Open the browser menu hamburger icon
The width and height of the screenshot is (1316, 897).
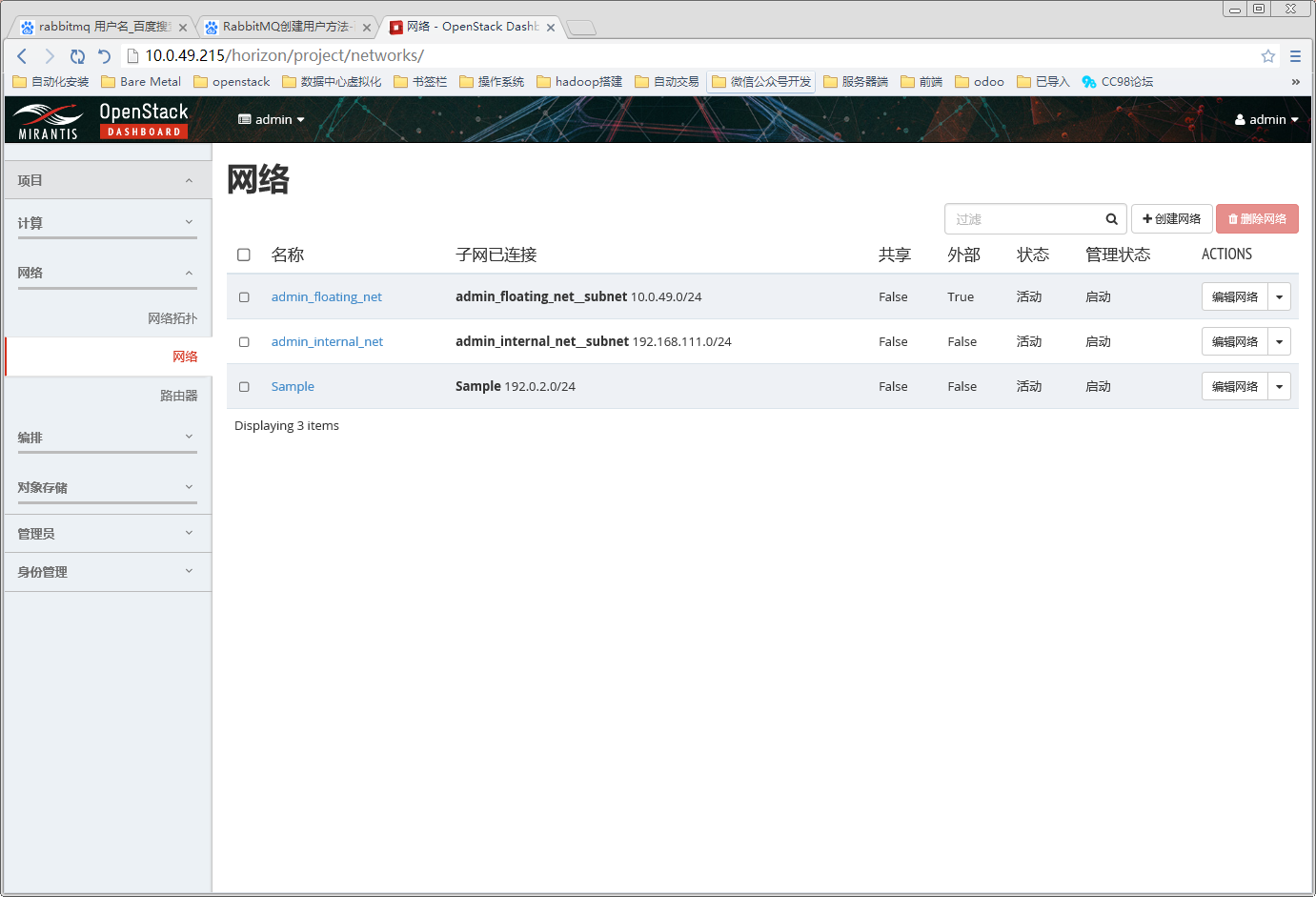[x=1296, y=56]
